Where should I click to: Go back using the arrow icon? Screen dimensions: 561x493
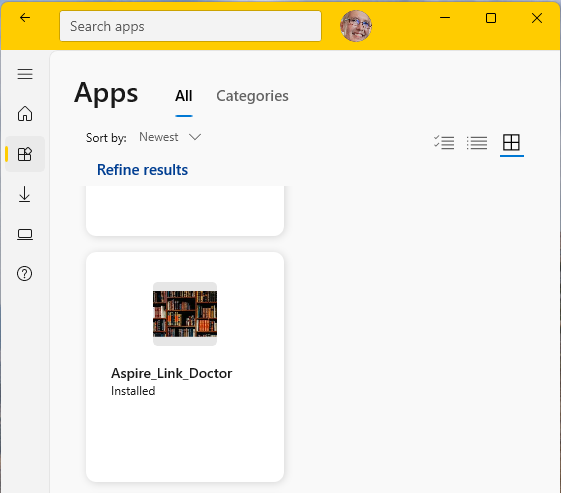tap(25, 18)
